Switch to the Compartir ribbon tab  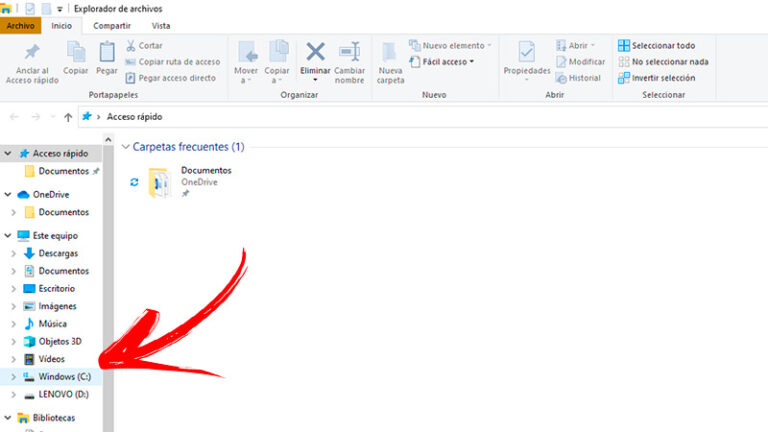[x=111, y=26]
